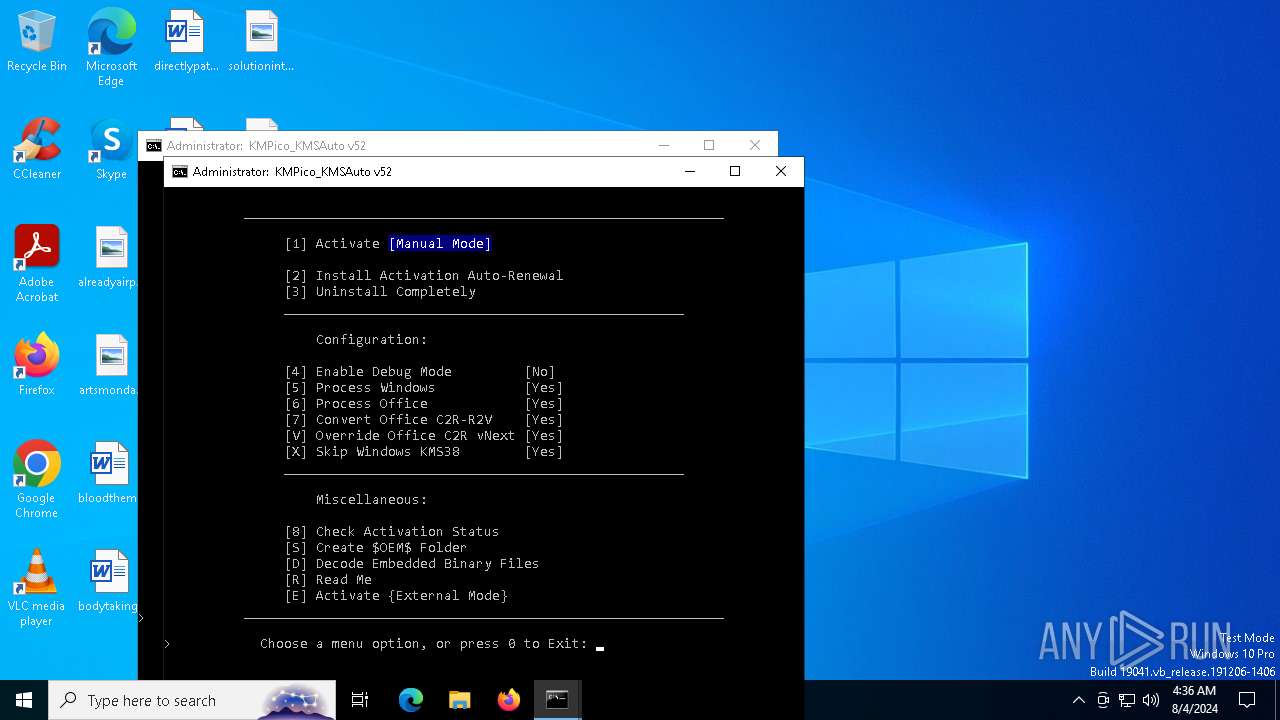Viewport: 1280px width, 720px height.
Task: Click Override Office C2R vNext line
Action: (424, 436)
